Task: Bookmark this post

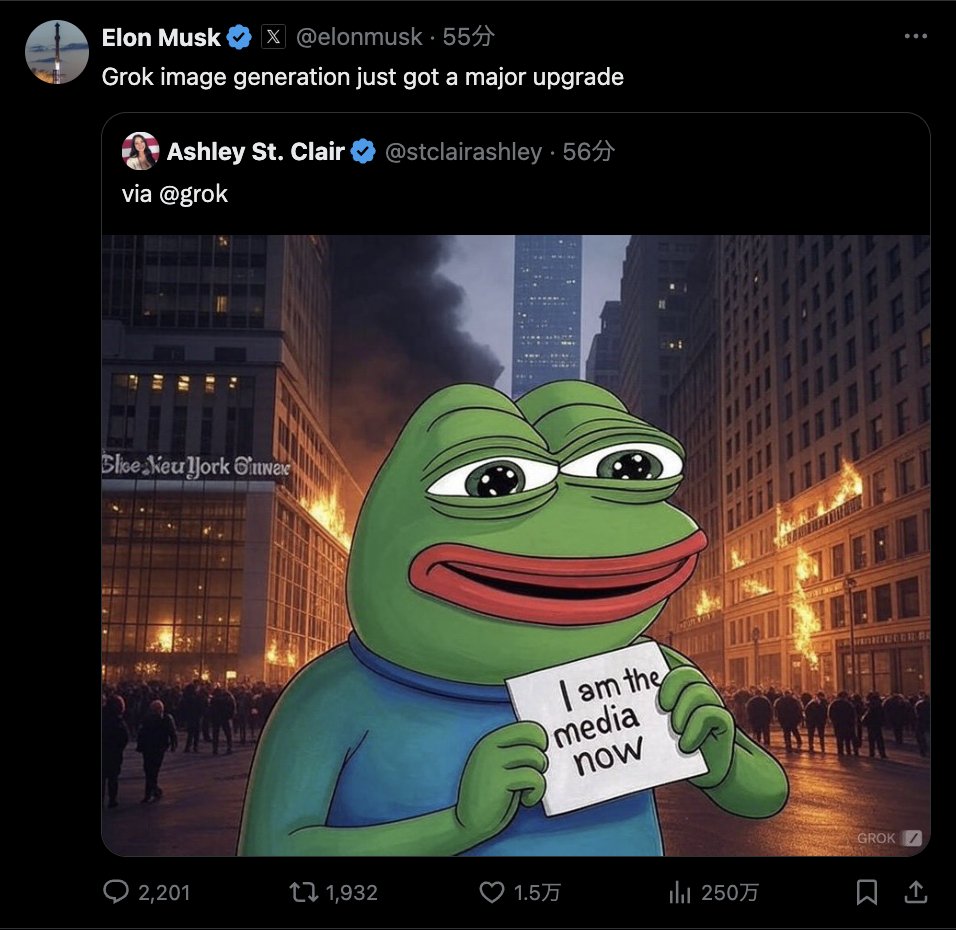Action: coord(866,892)
